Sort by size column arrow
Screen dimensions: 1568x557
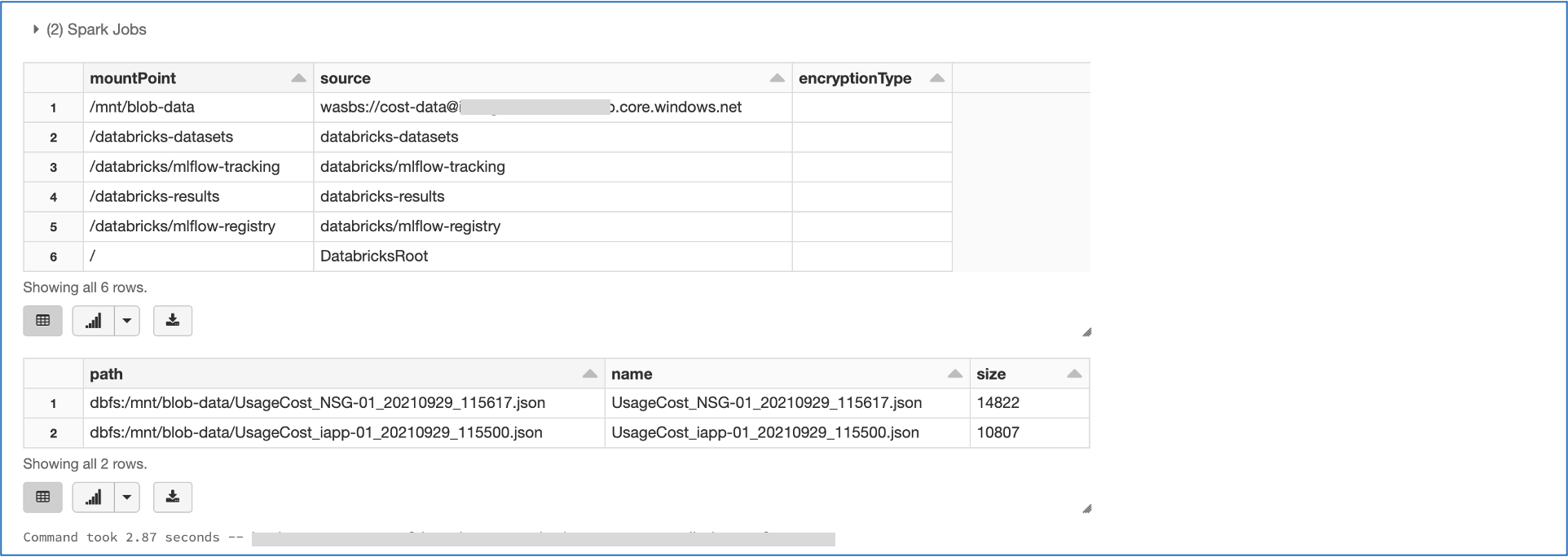point(1074,374)
